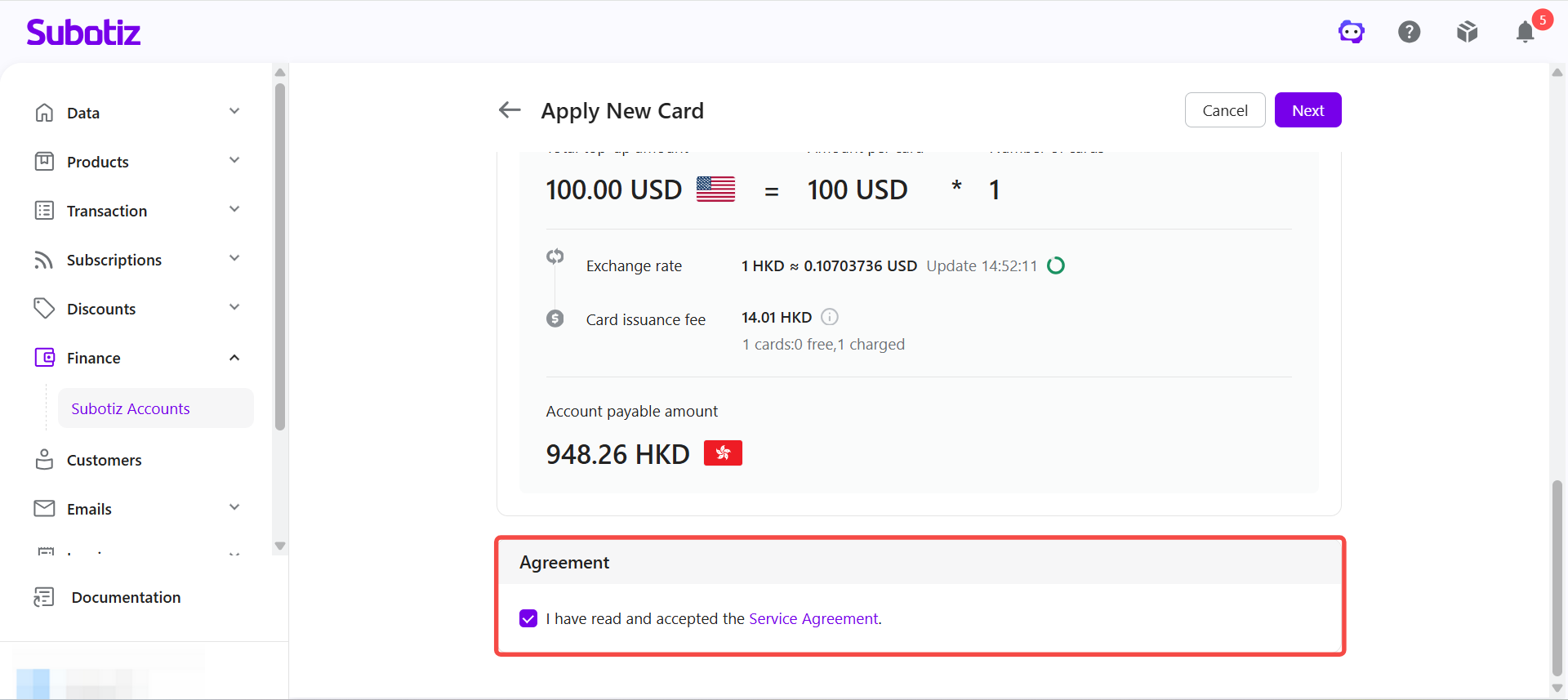The width and height of the screenshot is (1568, 700).
Task: Click the 948.26 HKD payable amount
Action: 618,454
